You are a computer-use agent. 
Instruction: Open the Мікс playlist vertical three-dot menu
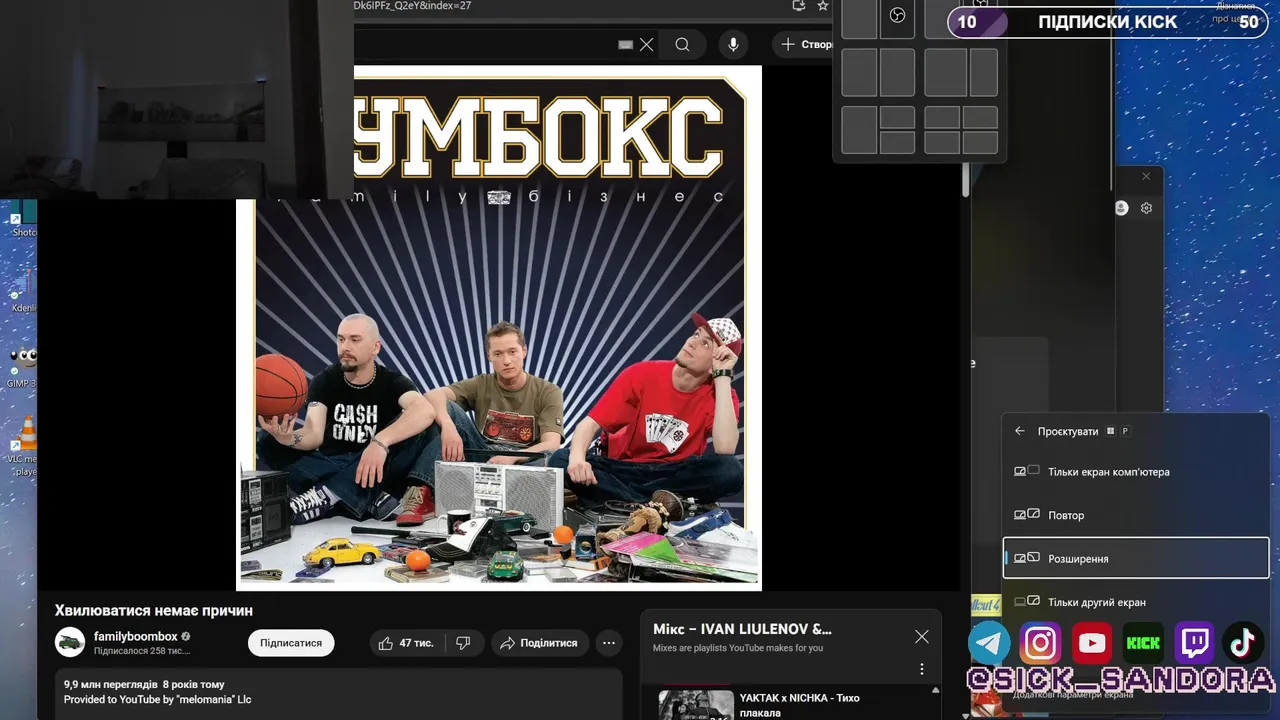[922, 669]
